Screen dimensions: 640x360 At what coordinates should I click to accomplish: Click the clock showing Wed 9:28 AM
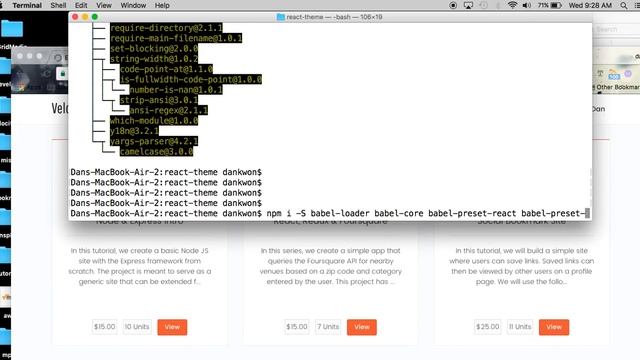click(x=590, y=5)
